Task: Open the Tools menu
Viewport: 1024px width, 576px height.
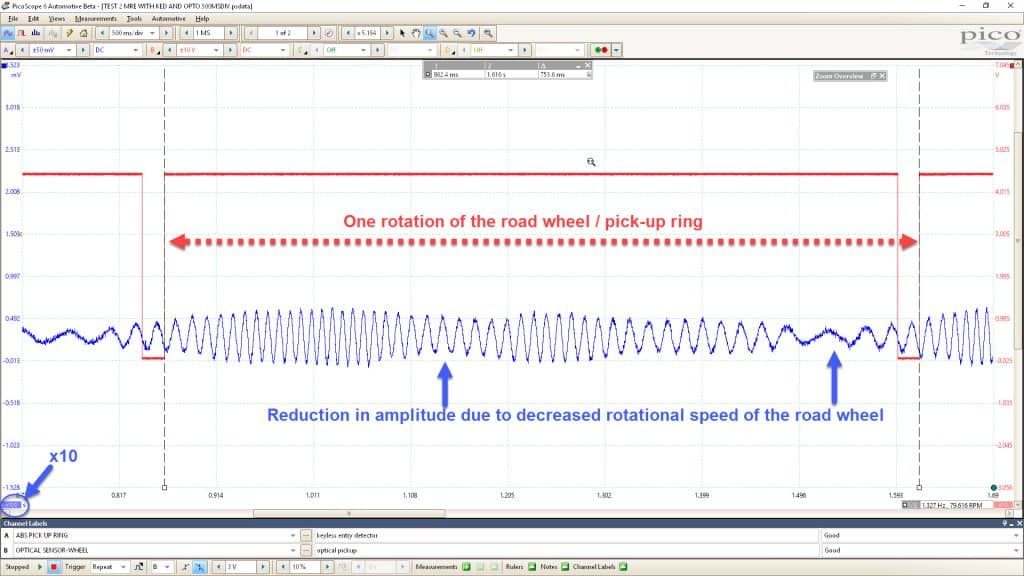Action: click(x=134, y=19)
